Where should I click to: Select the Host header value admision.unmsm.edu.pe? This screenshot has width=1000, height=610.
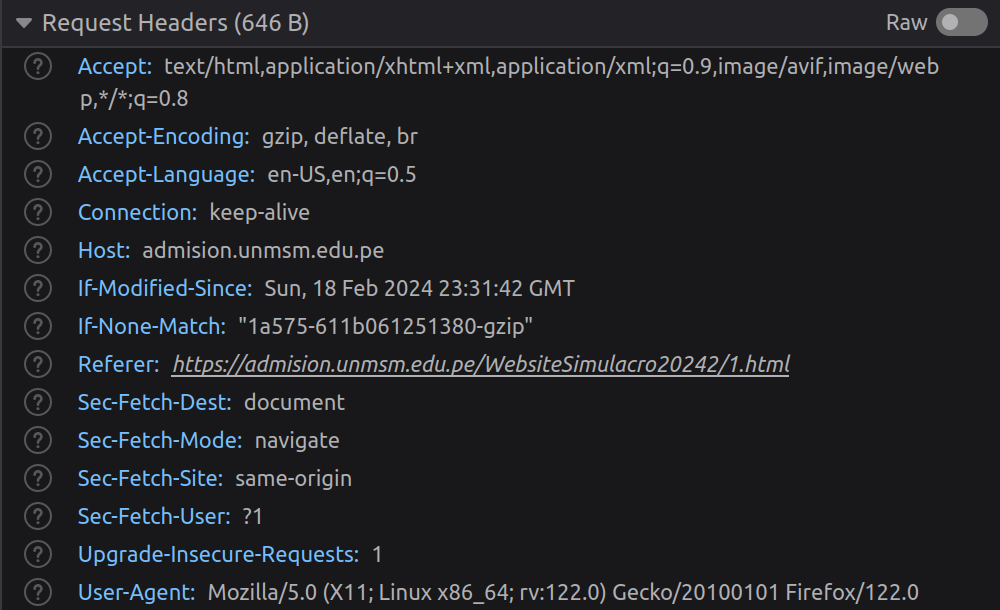263,250
